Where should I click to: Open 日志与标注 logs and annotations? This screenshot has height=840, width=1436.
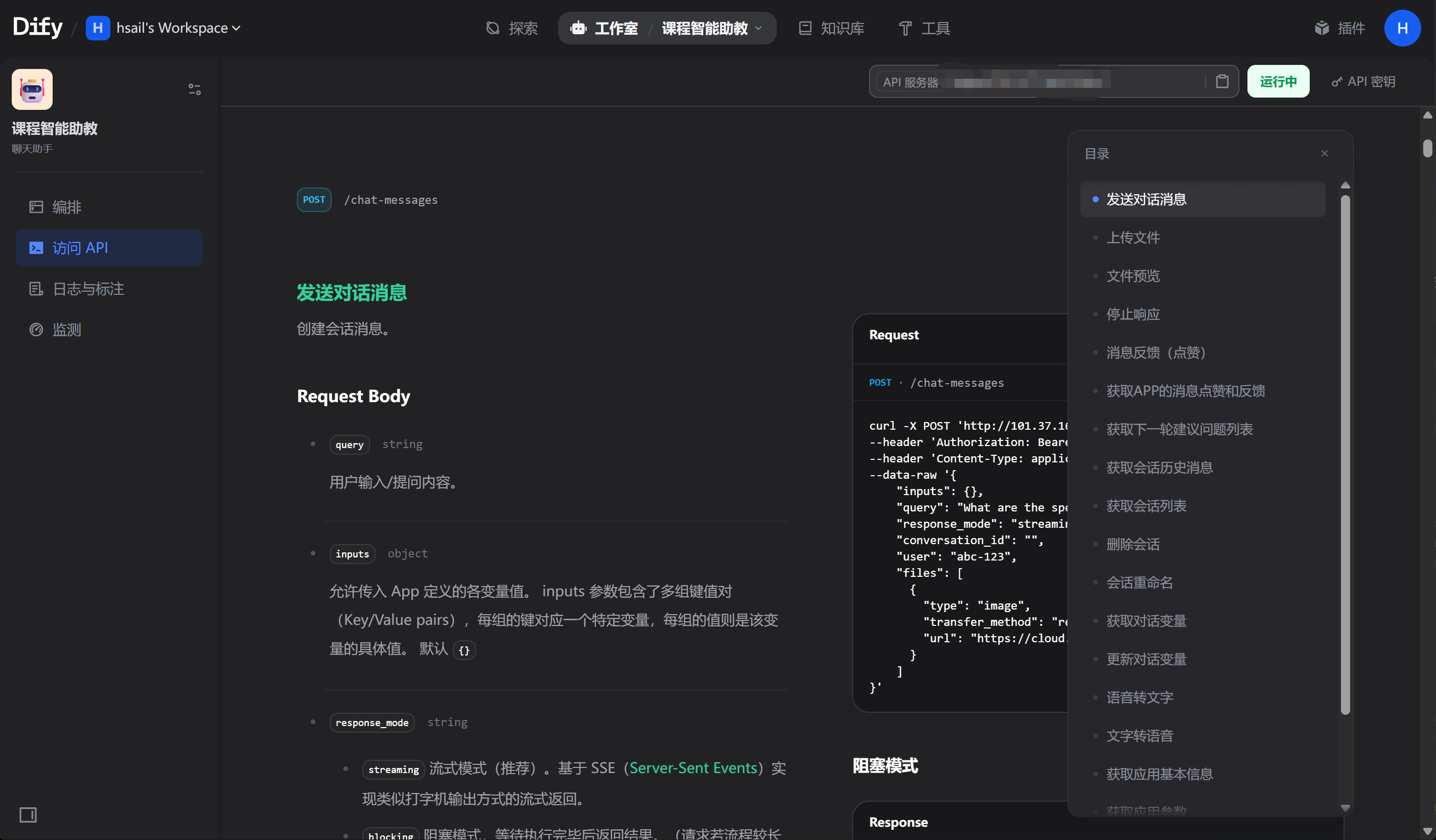coord(109,289)
